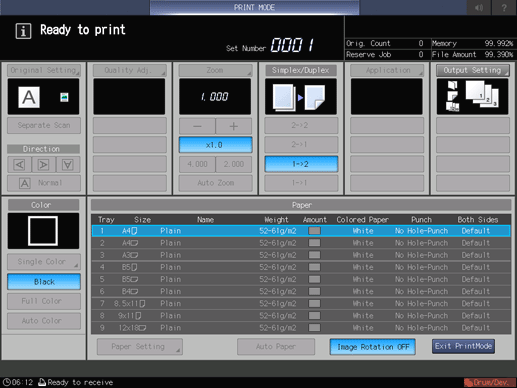
Task: Open the Simplex/Duplex panel header
Action: (x=301, y=70)
